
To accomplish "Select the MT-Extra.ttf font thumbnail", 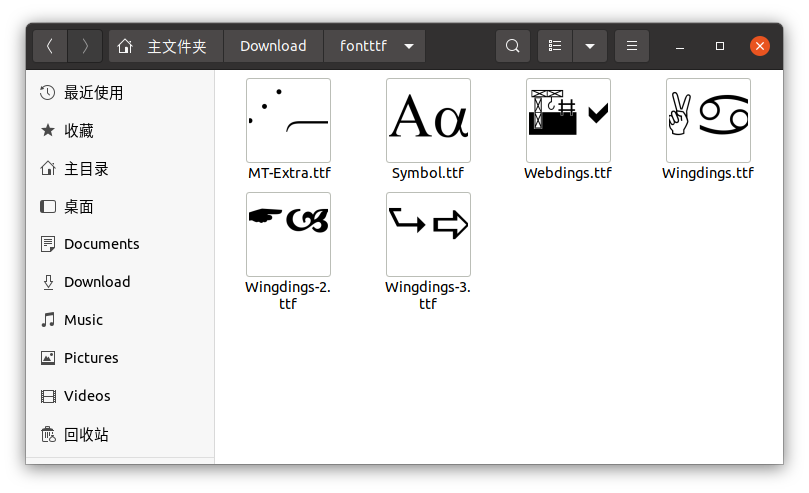I will (288, 120).
